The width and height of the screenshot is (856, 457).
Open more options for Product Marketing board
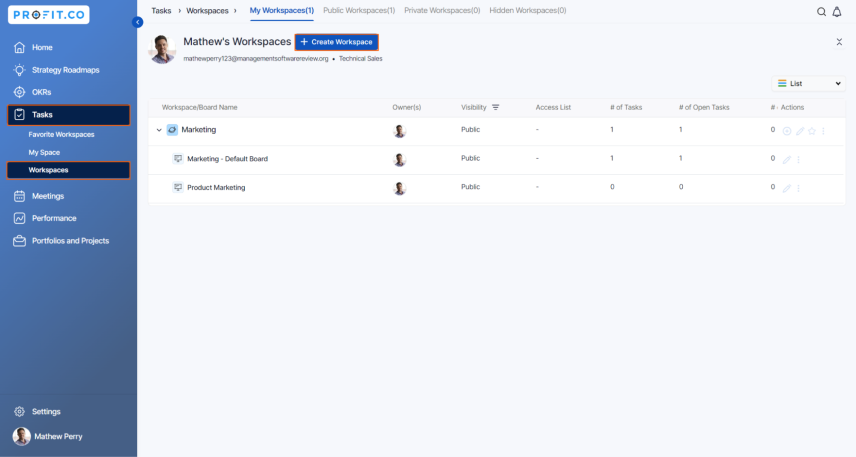(798, 188)
